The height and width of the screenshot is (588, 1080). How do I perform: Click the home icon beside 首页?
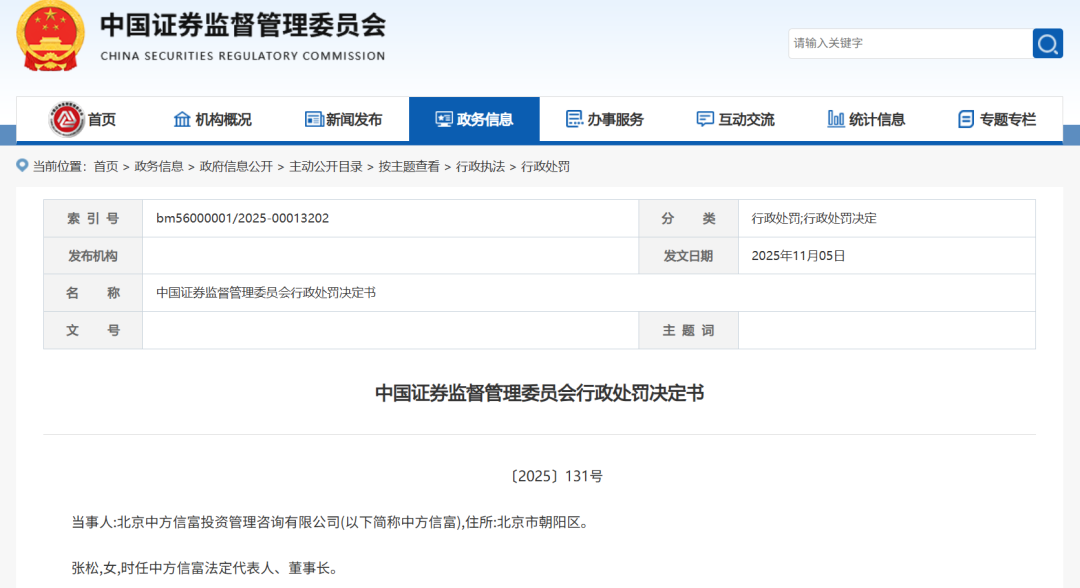coord(67,119)
